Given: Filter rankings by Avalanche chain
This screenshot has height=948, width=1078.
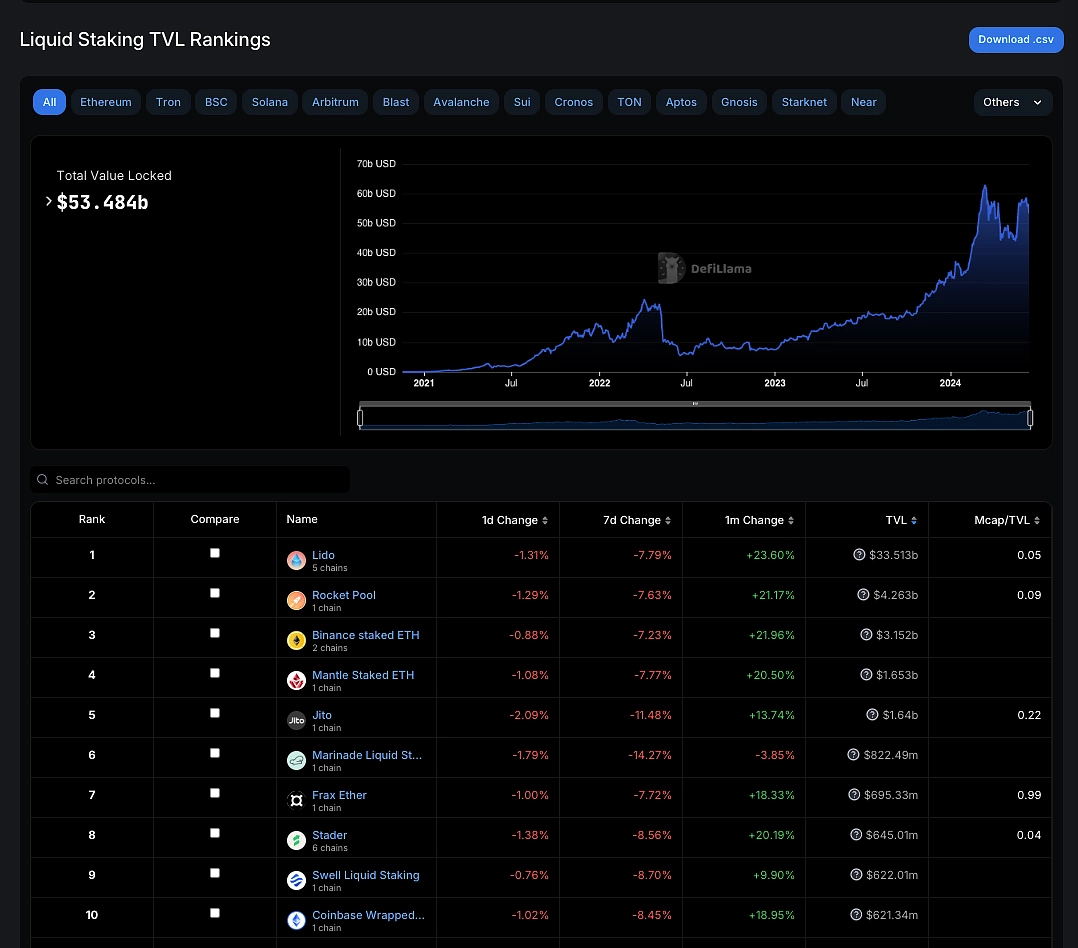Looking at the screenshot, I should point(461,102).
